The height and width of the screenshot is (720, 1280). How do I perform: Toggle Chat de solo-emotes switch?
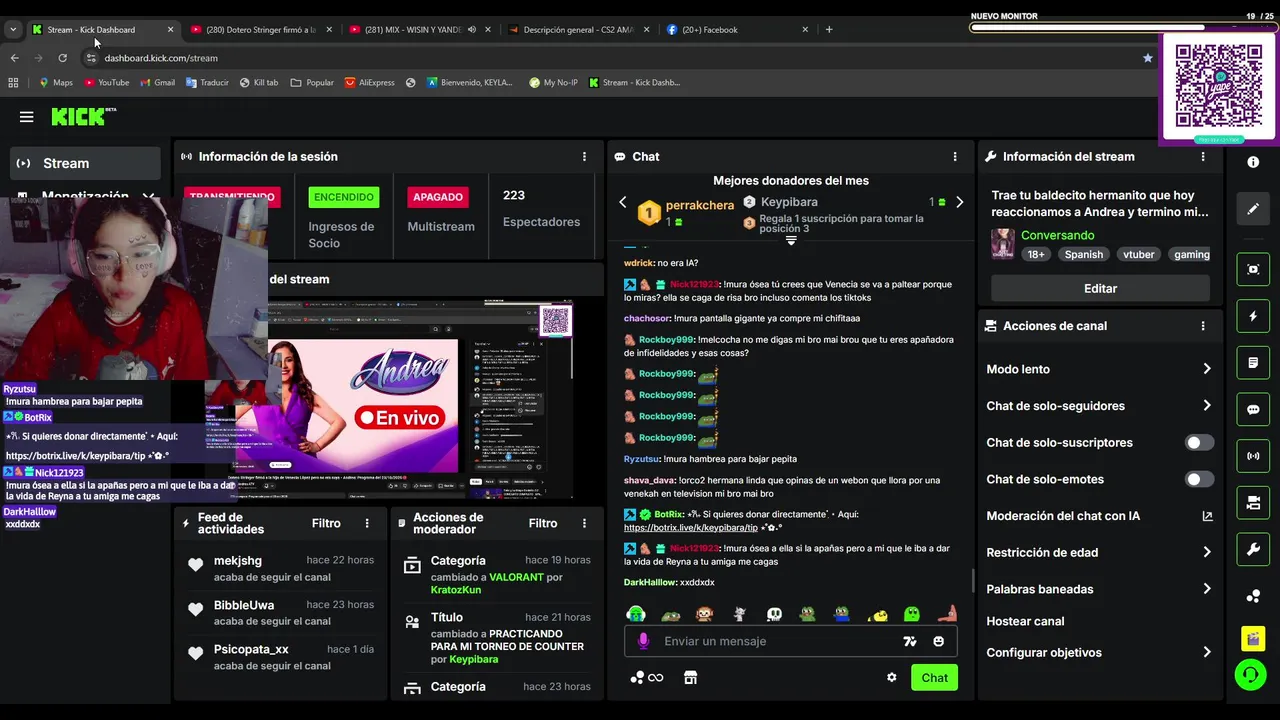pos(1199,479)
